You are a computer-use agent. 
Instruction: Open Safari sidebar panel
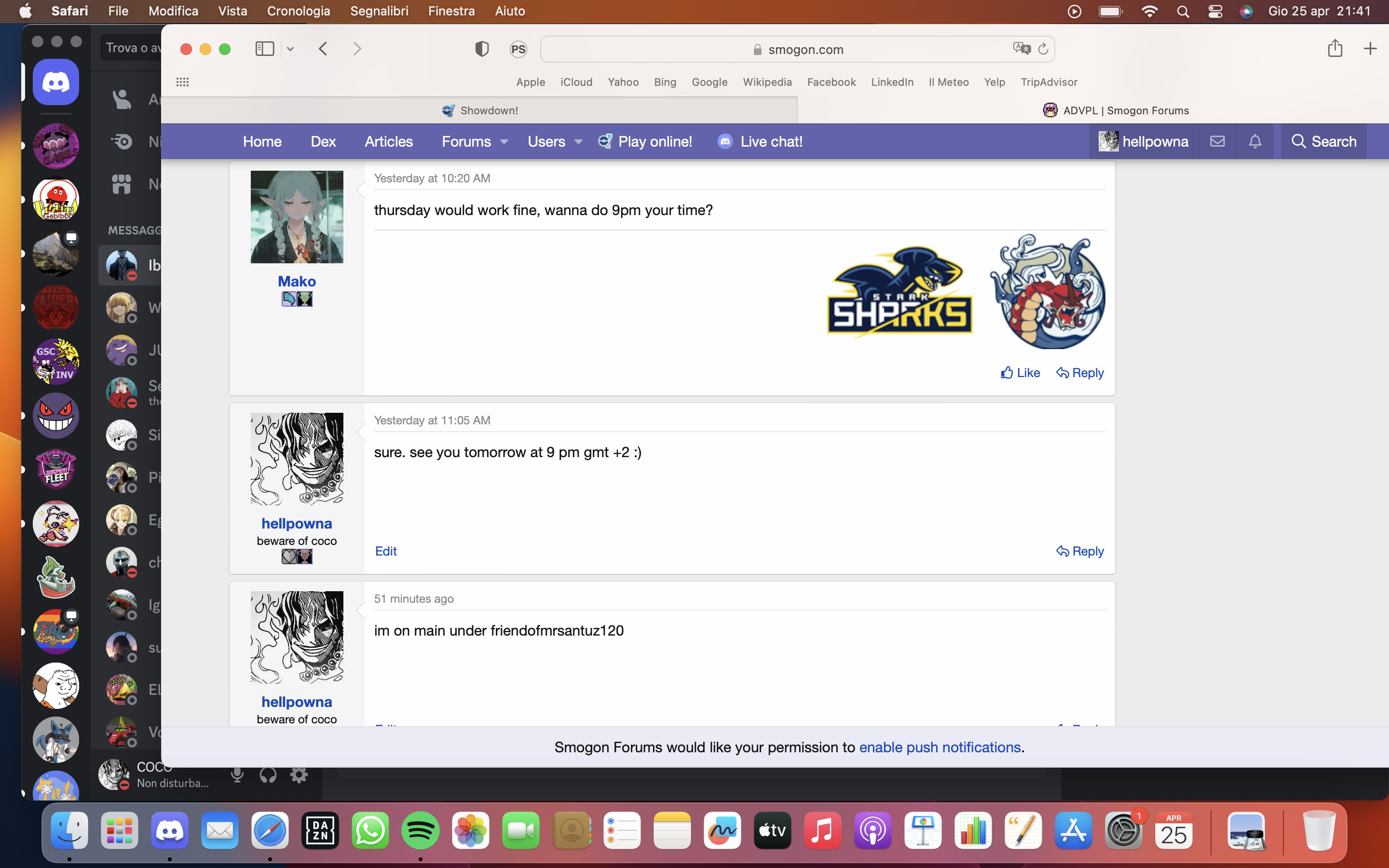coord(265,49)
